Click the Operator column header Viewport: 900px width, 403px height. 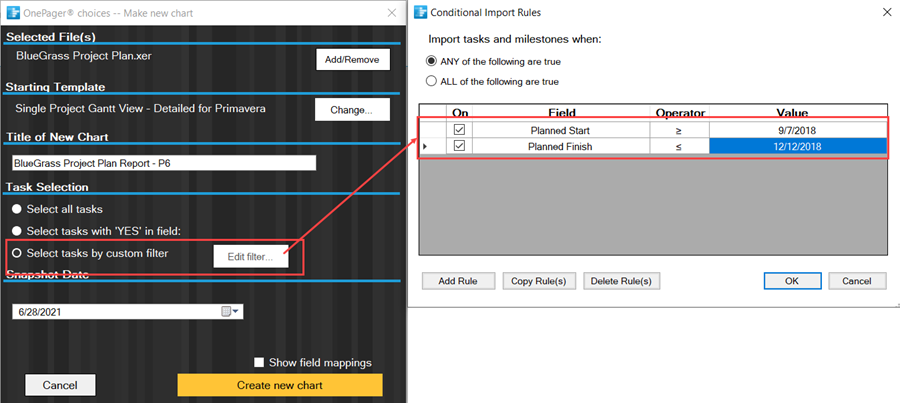pos(680,113)
